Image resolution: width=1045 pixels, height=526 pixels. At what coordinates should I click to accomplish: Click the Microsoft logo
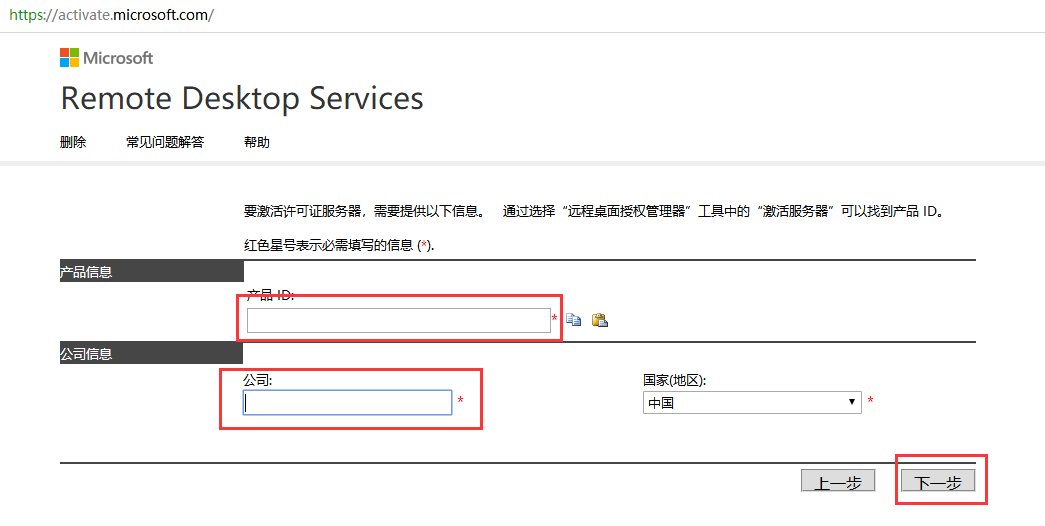107,58
